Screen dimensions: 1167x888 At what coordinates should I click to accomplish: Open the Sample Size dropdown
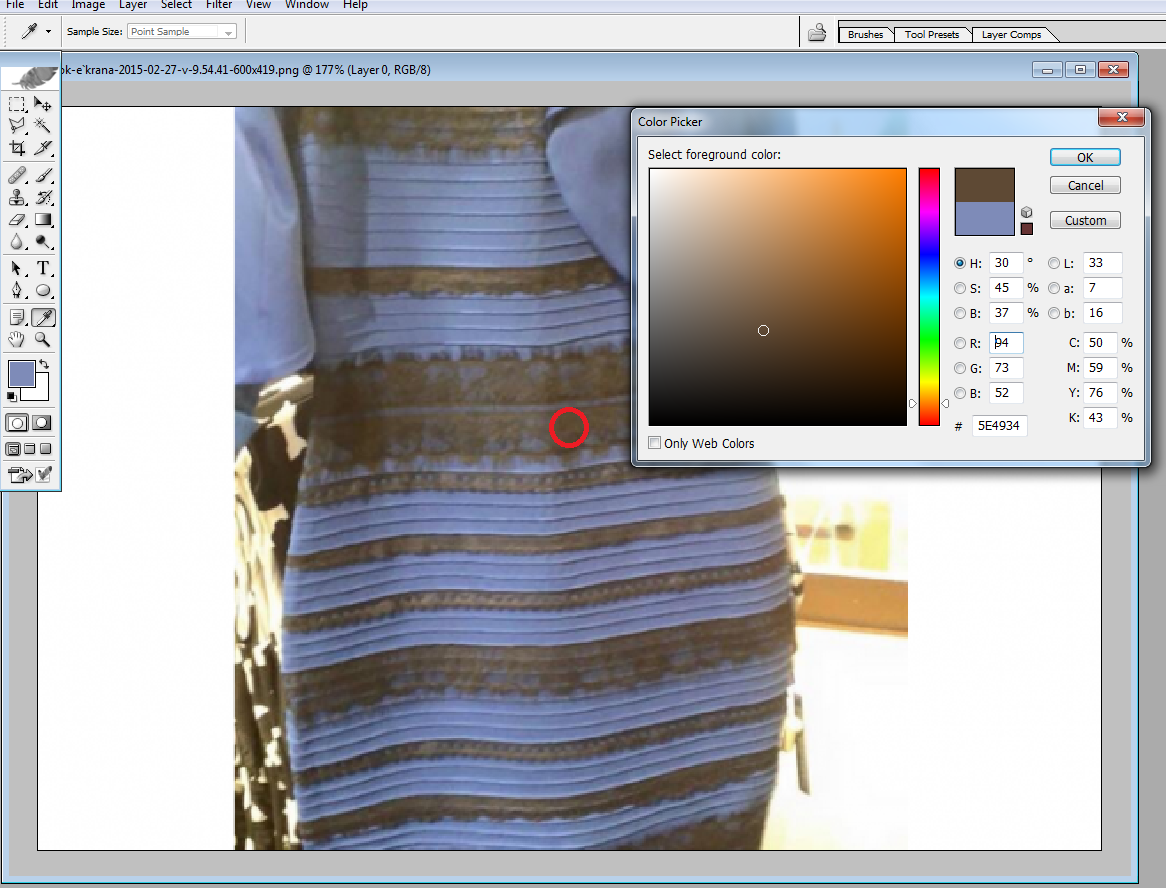pos(182,32)
